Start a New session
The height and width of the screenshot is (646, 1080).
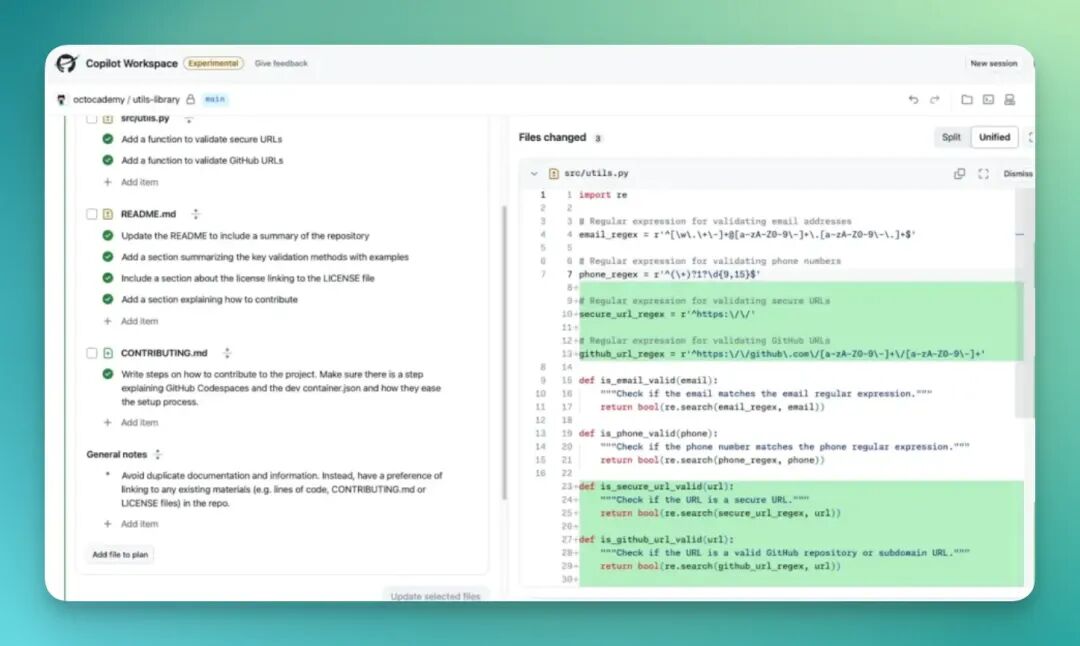[993, 63]
